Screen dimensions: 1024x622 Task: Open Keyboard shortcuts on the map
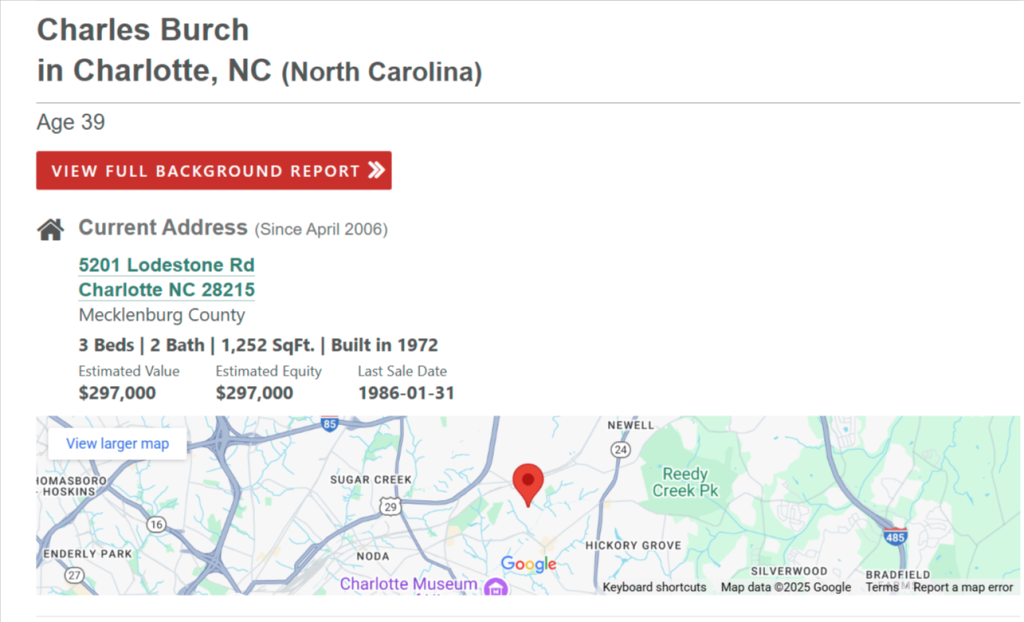pos(654,587)
